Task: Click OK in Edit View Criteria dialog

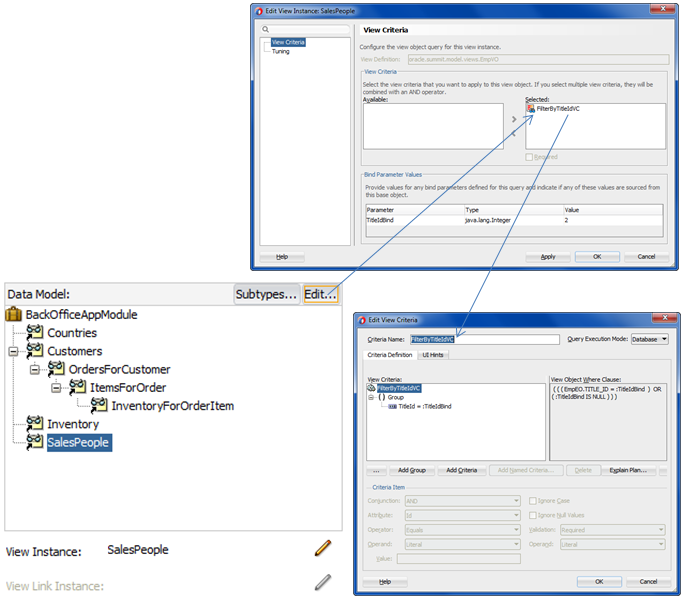Action: [x=599, y=582]
